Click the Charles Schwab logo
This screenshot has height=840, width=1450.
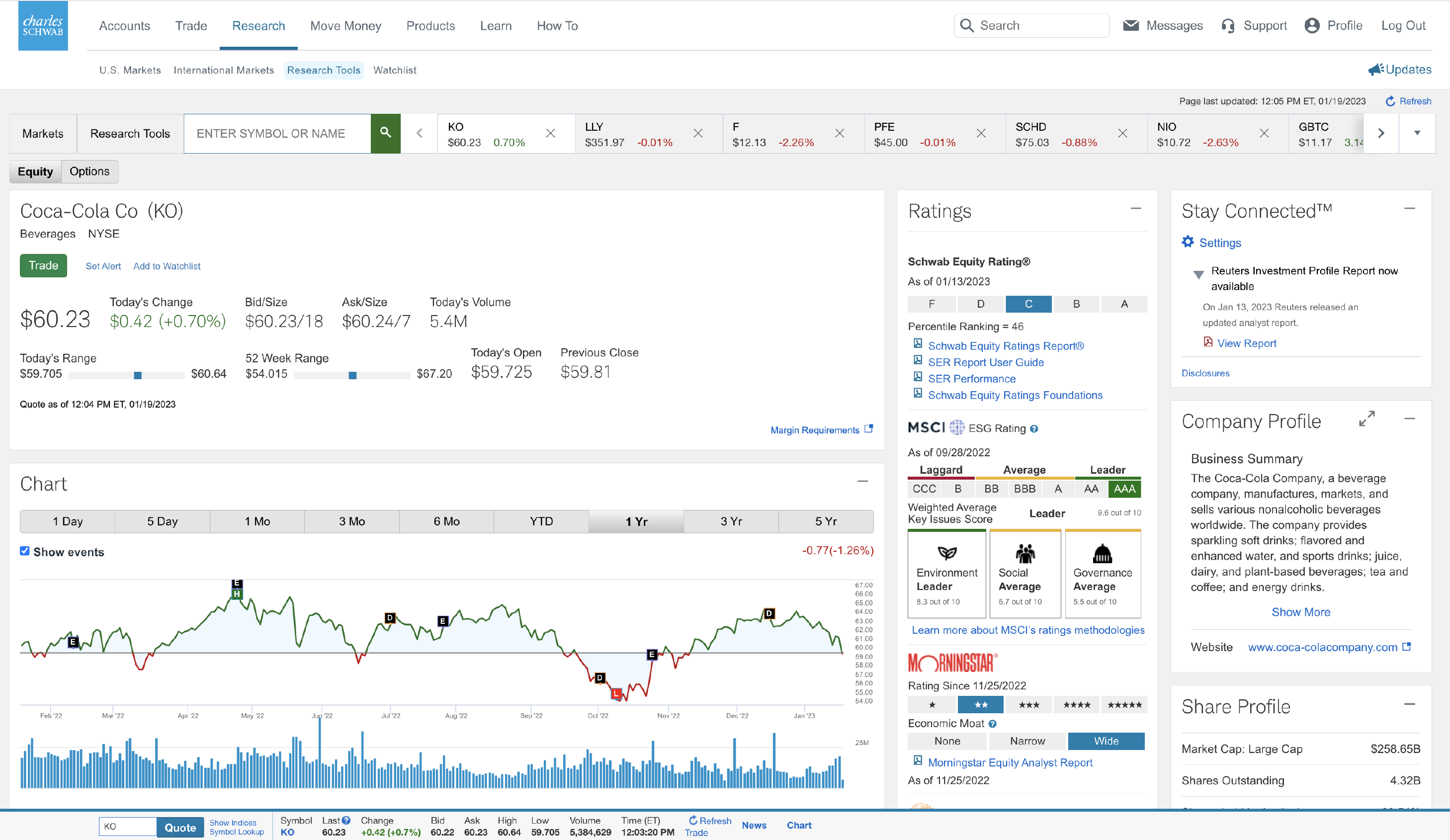(43, 26)
